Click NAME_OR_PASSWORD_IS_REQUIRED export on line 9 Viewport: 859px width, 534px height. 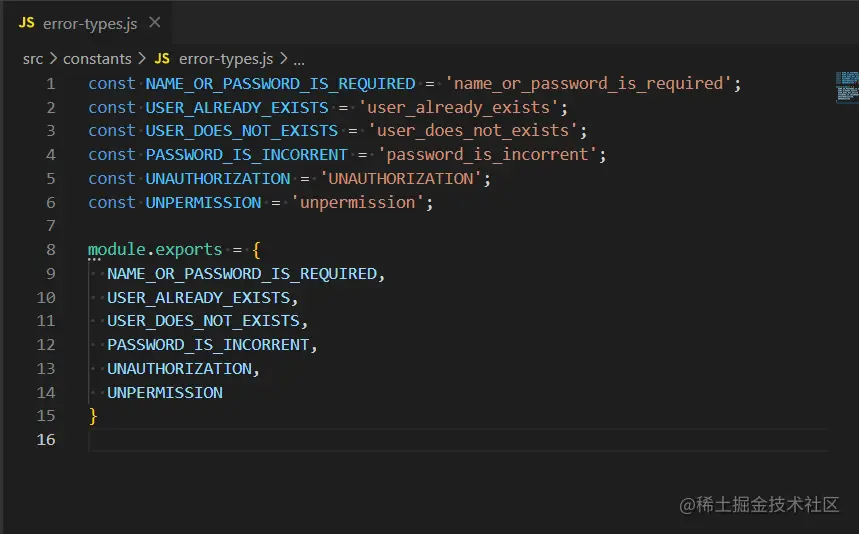tap(242, 274)
